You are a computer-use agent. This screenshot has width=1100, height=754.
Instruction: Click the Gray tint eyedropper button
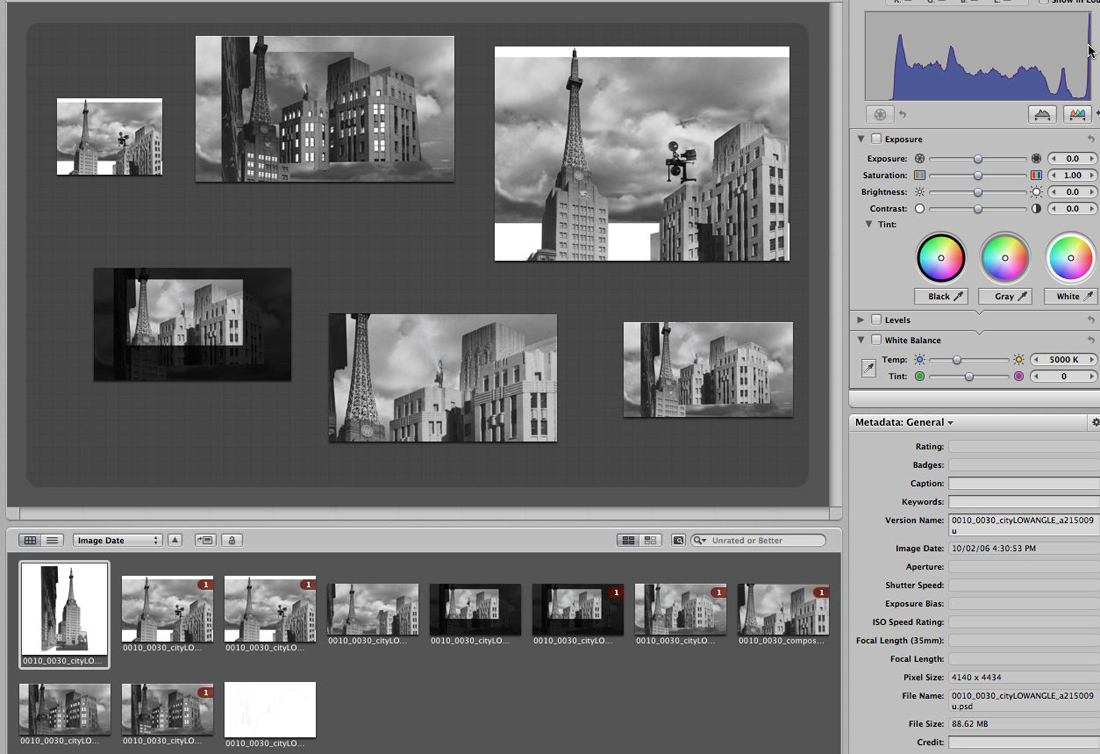[1005, 297]
